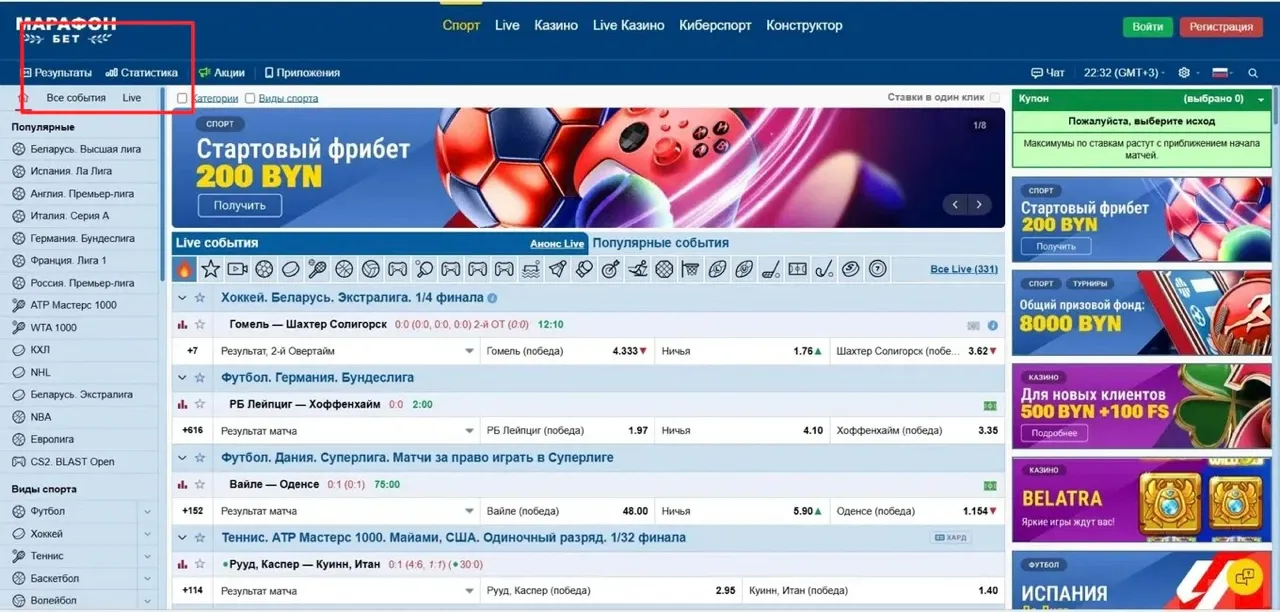Favorite the Вайле — Оденсе match star

tap(200, 485)
